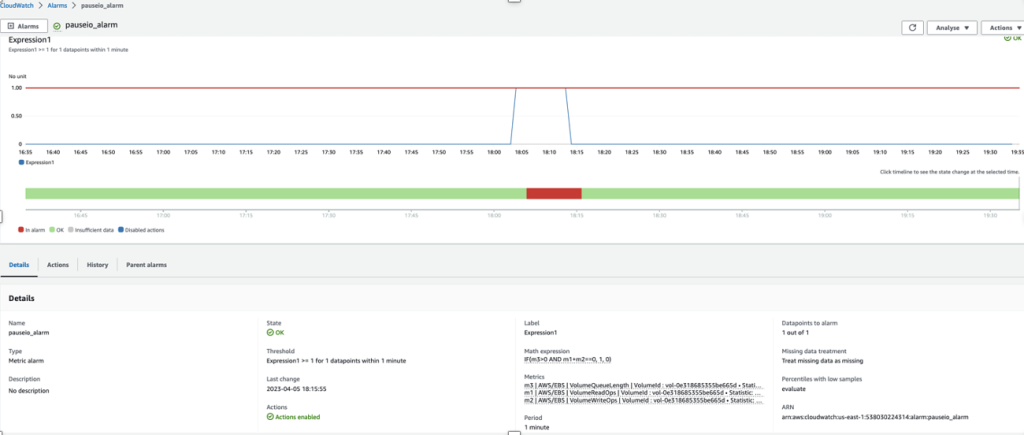Go to CloudWatch breadcrumb link
Image resolution: width=1024 pixels, height=435 pixels.
pyautogui.click(x=16, y=5)
